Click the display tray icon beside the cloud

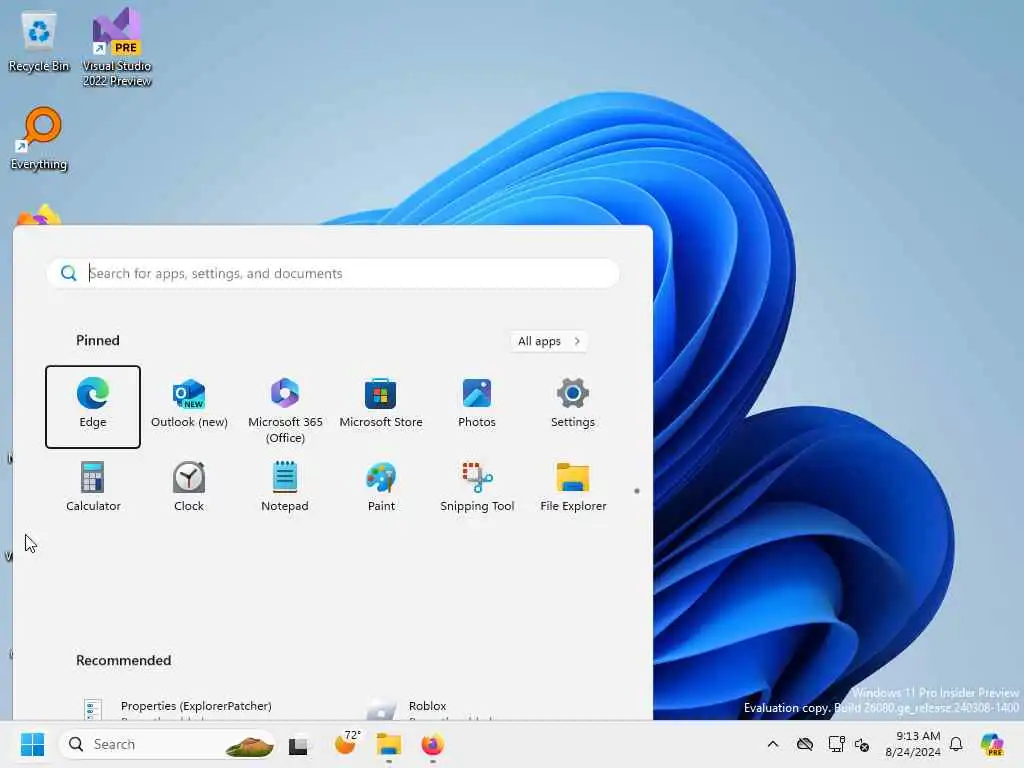click(x=836, y=744)
